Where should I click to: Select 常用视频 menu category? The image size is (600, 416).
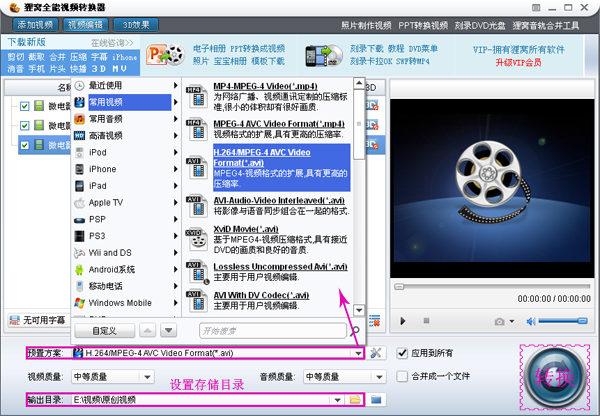point(126,102)
